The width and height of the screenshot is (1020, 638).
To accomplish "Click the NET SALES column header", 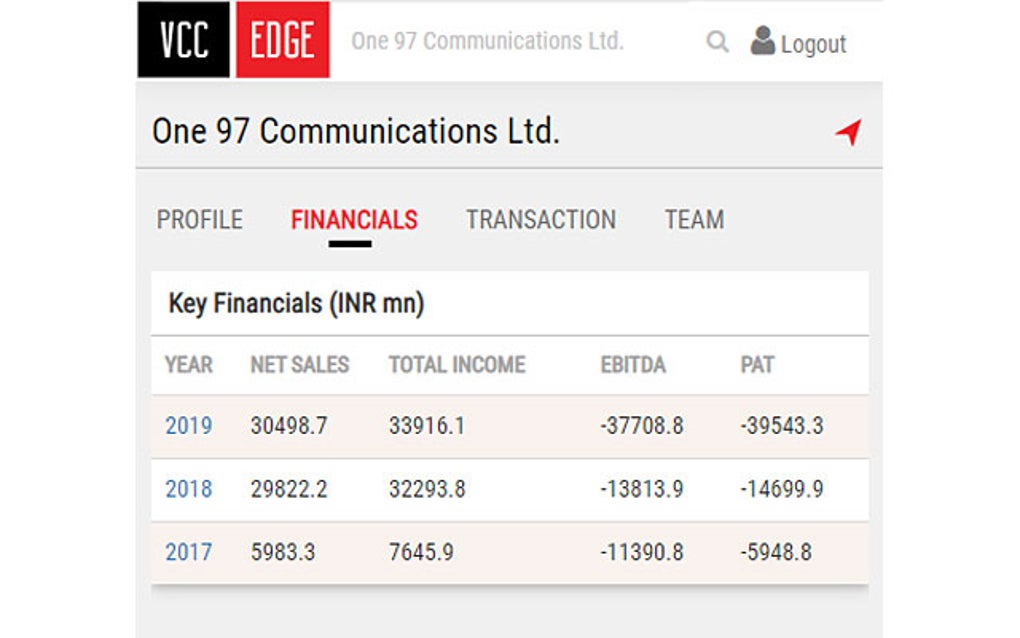I will pyautogui.click(x=300, y=365).
